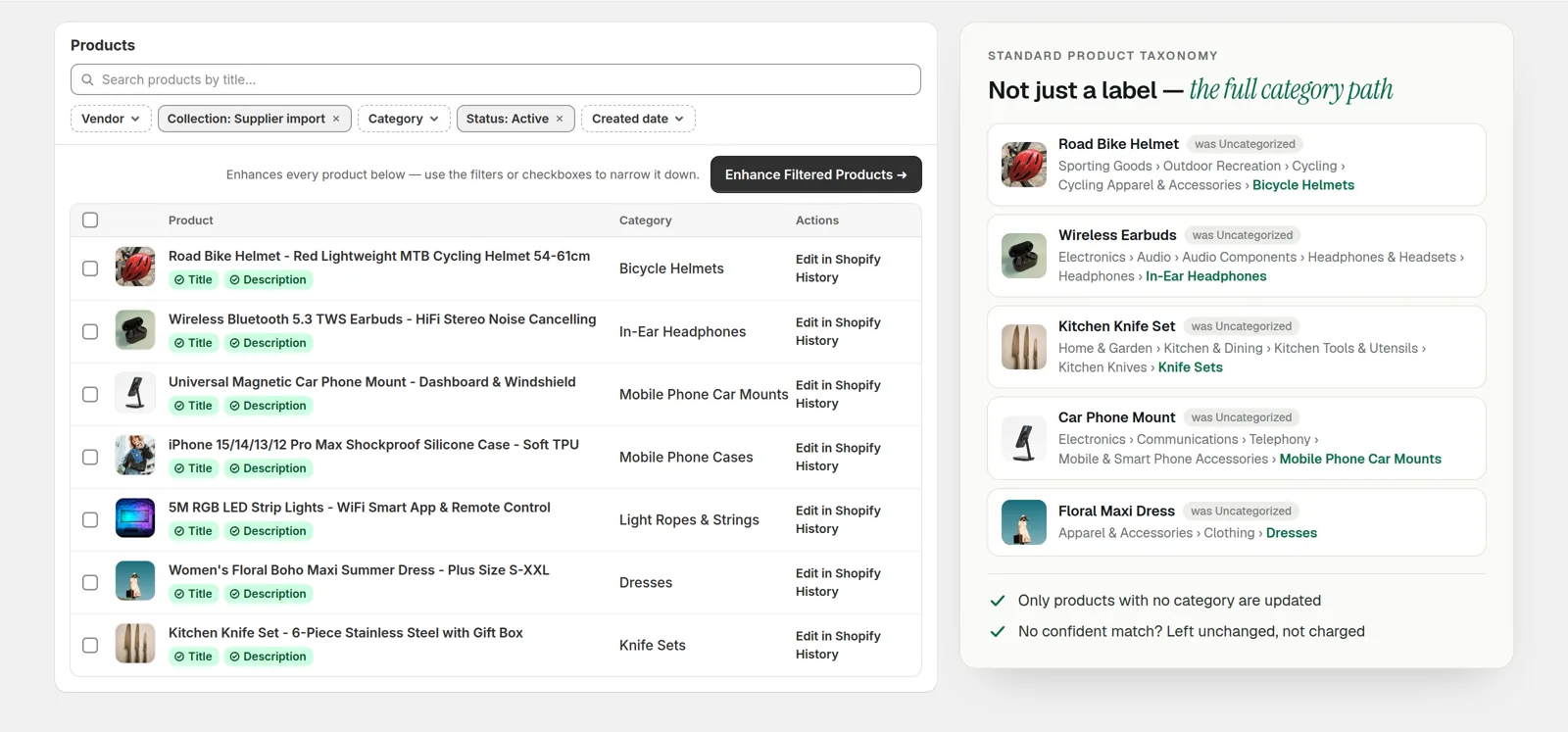Click Description badge for LED Strip Lights
This screenshot has height=732, width=1568.
(x=268, y=531)
